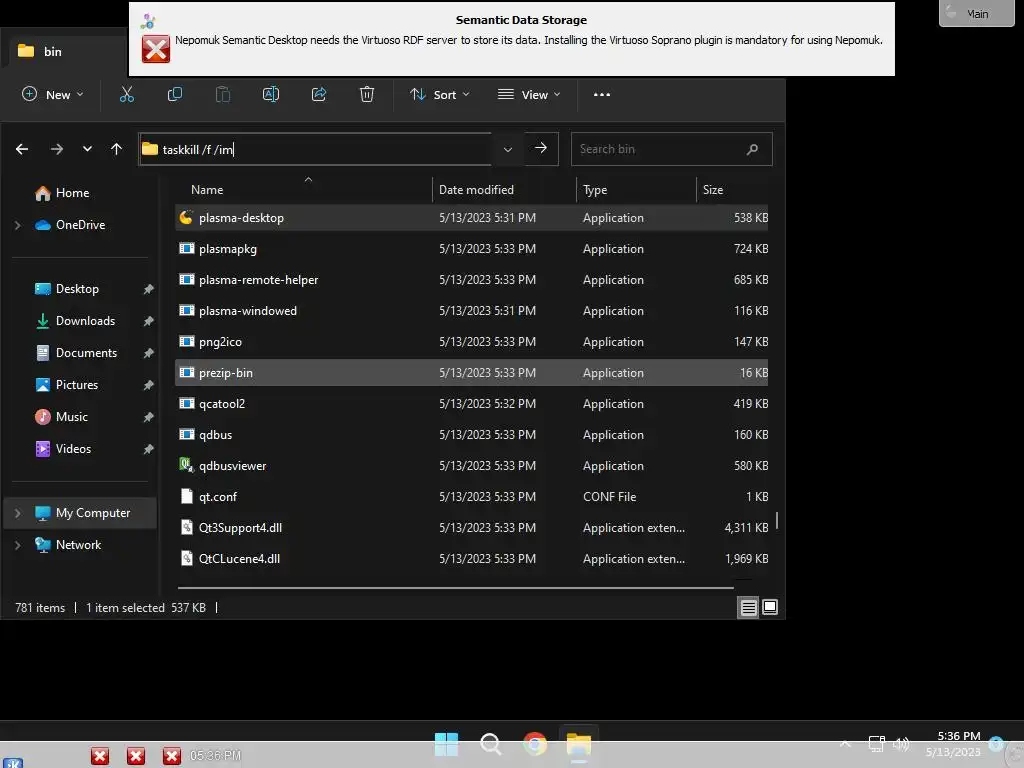The image size is (1024, 768).
Task: Open Windows Start button on taskbar
Action: pos(447,744)
